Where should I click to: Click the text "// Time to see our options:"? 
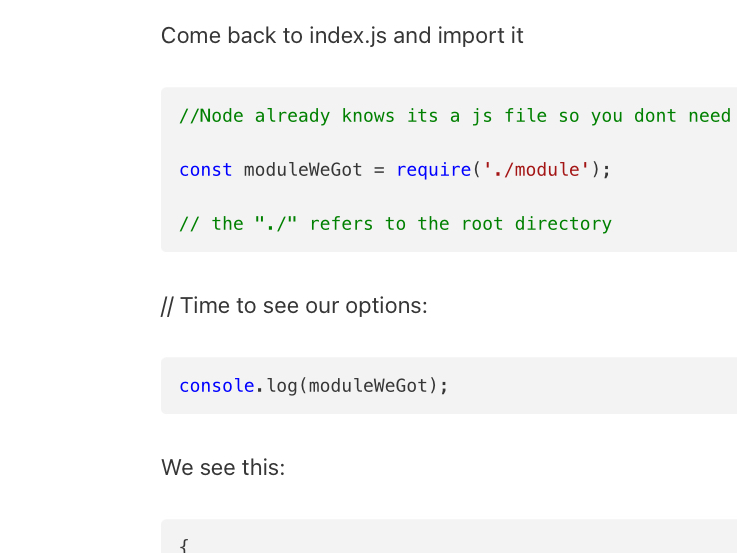click(294, 306)
